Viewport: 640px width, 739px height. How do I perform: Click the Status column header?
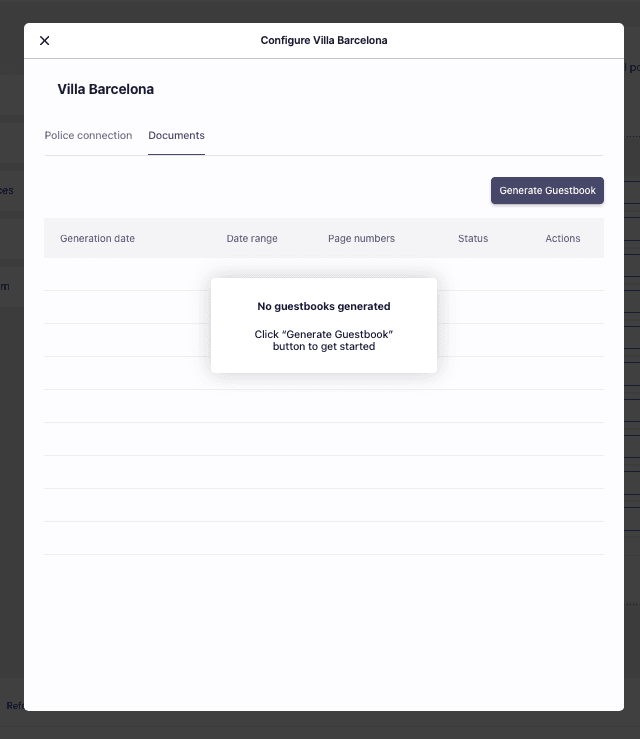(x=473, y=239)
